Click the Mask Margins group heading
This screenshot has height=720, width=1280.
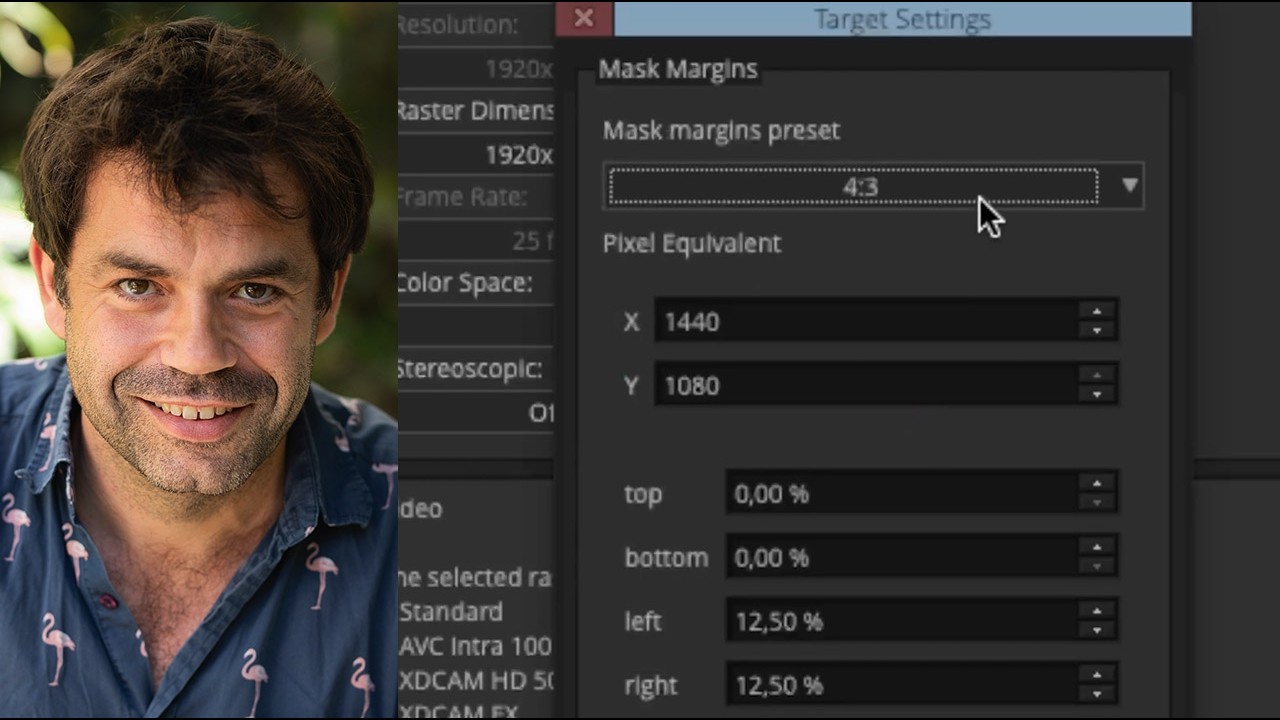click(x=678, y=69)
